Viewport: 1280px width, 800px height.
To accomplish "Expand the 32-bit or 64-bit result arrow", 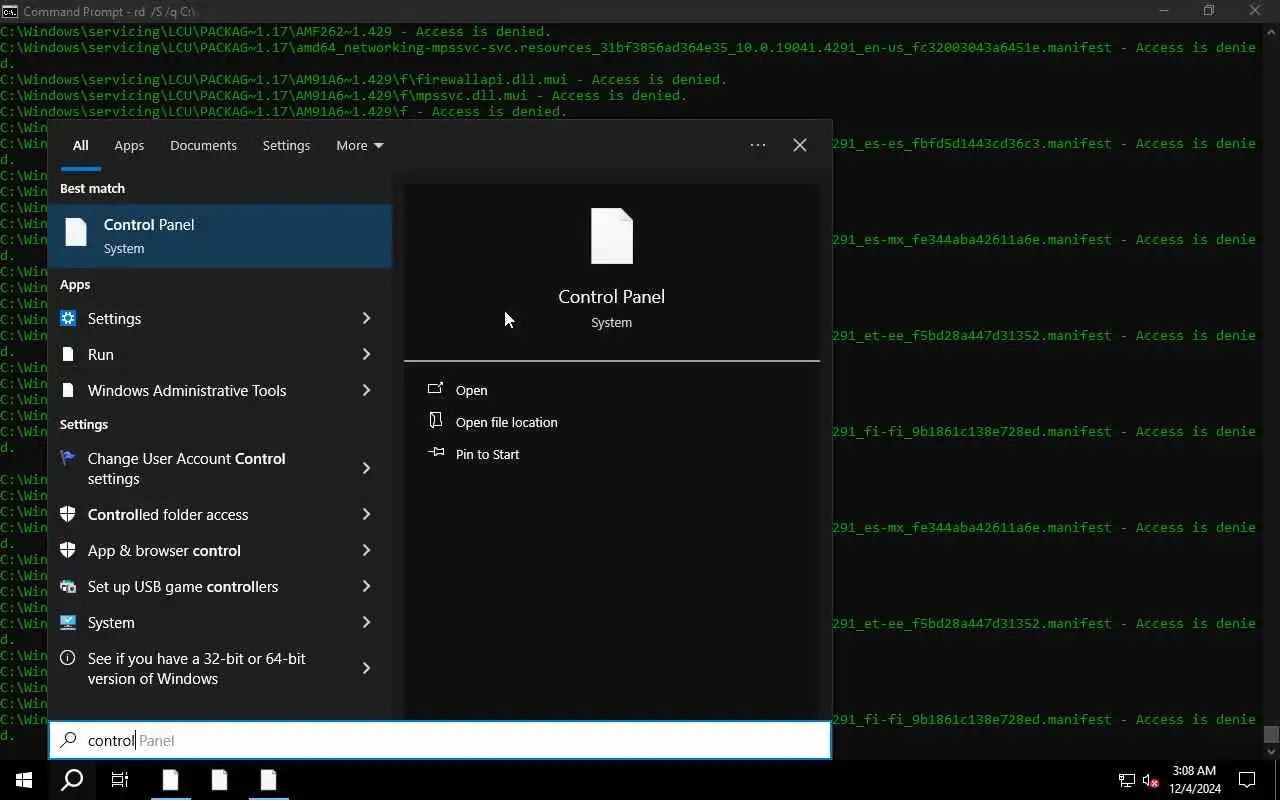I will 366,668.
